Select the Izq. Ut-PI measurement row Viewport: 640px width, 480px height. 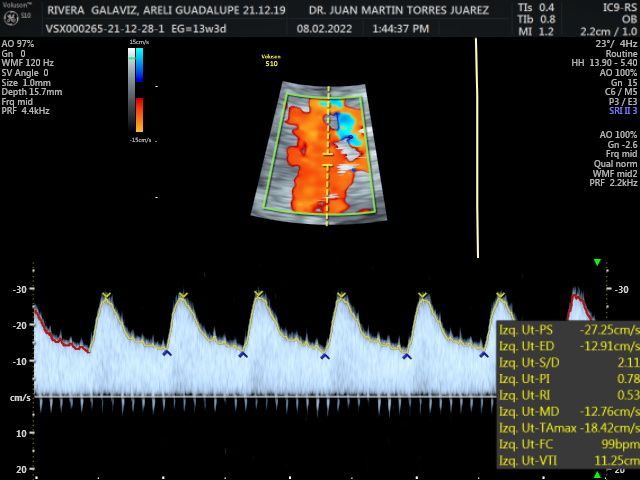click(x=563, y=378)
